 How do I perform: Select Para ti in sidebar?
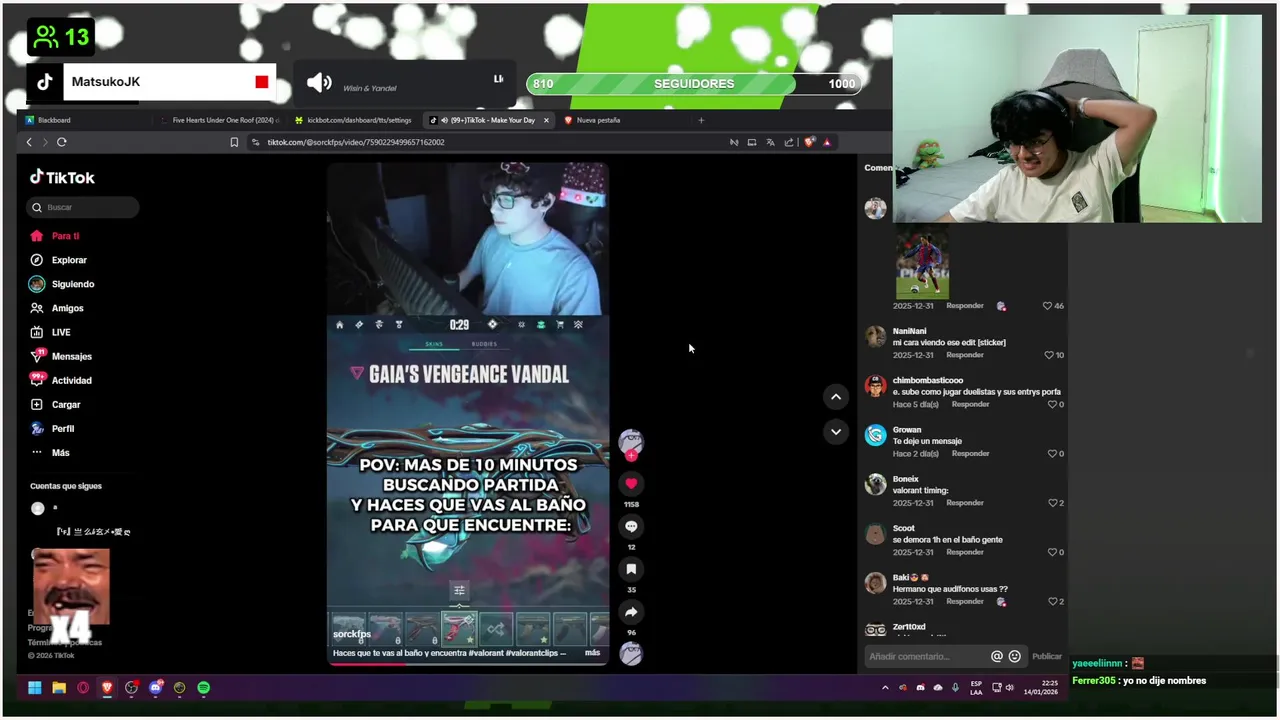[x=54, y=236]
